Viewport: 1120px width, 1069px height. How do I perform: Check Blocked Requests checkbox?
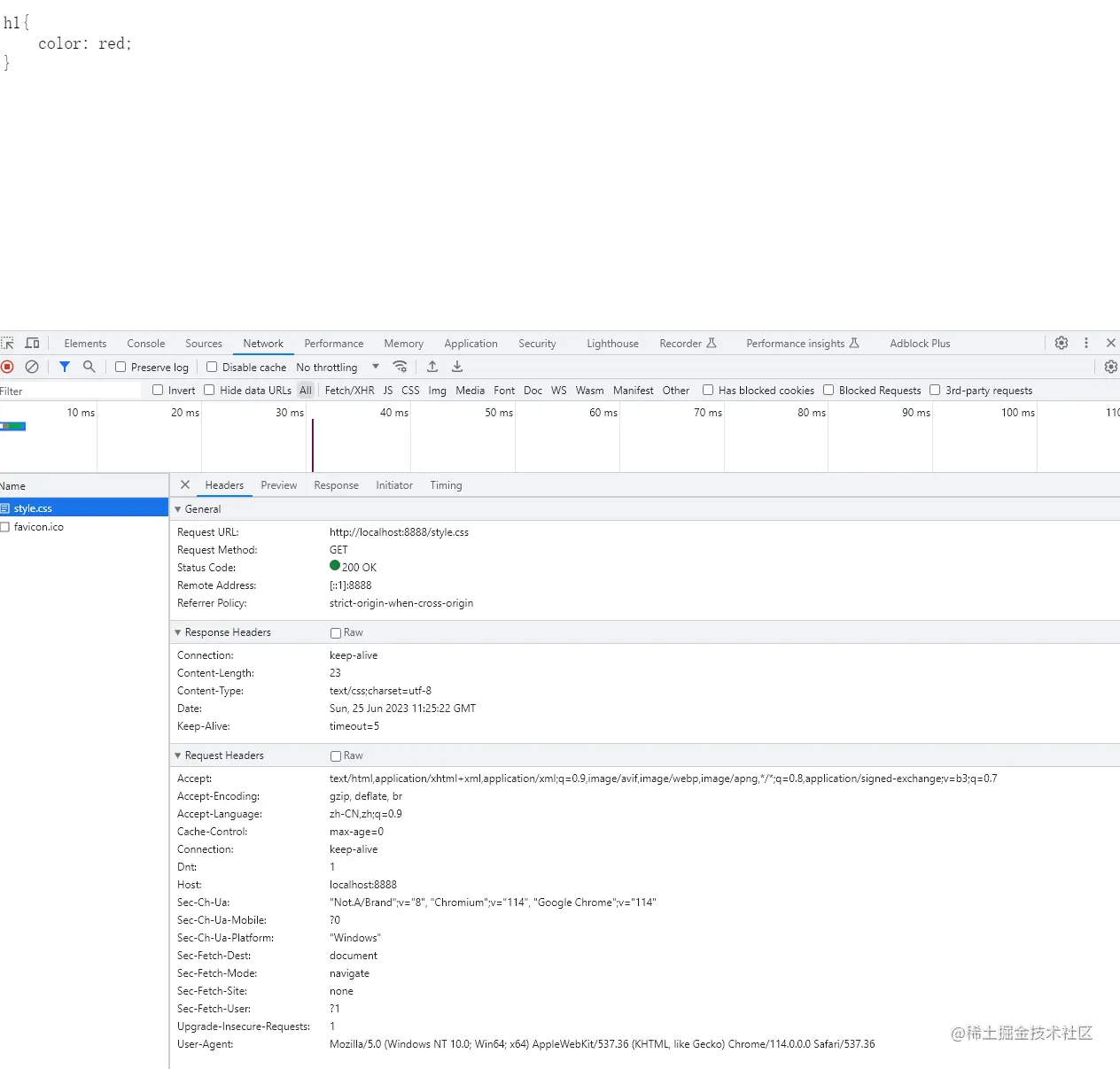tap(828, 390)
